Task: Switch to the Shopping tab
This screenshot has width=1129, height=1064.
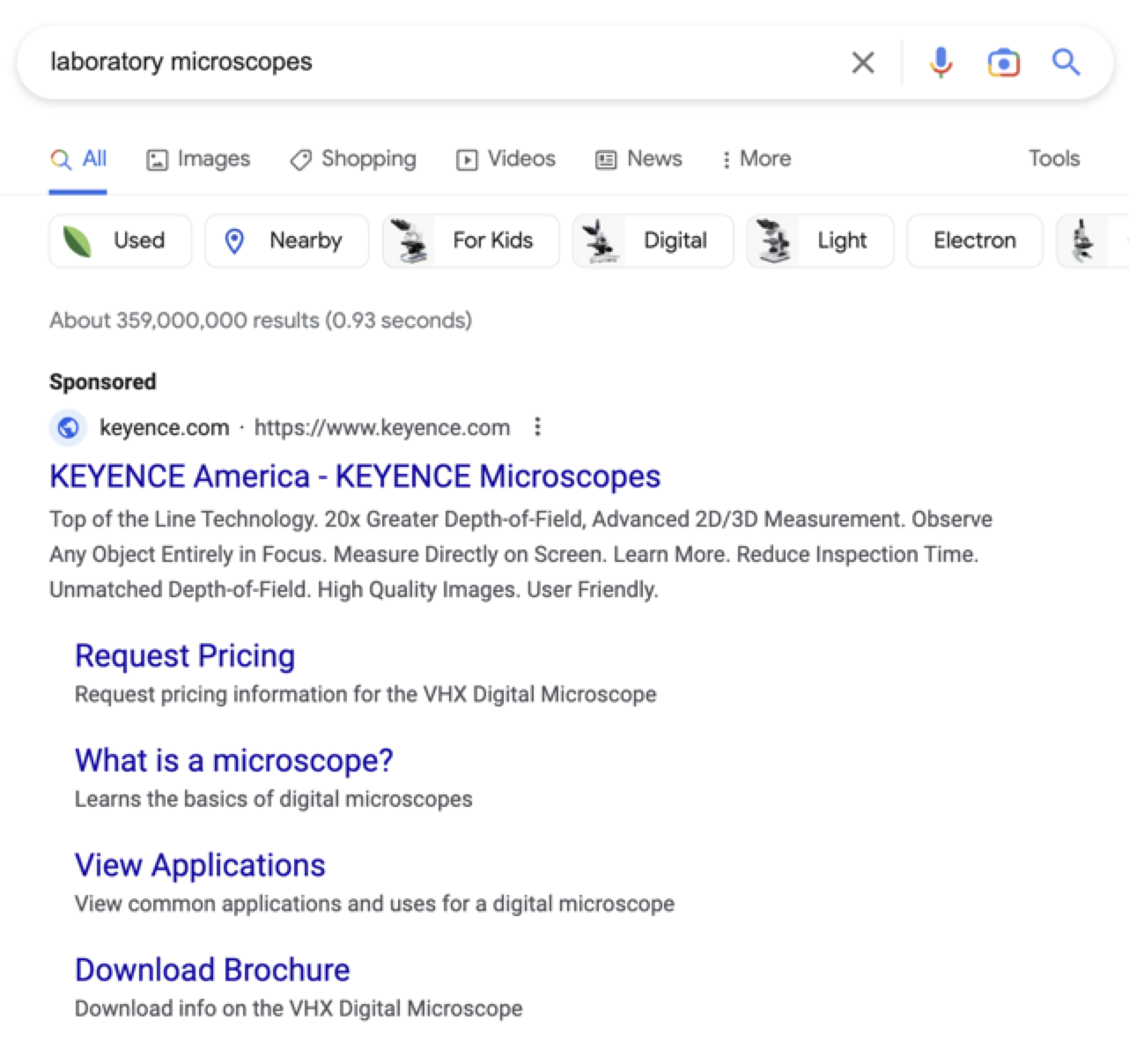Action: coord(353,159)
